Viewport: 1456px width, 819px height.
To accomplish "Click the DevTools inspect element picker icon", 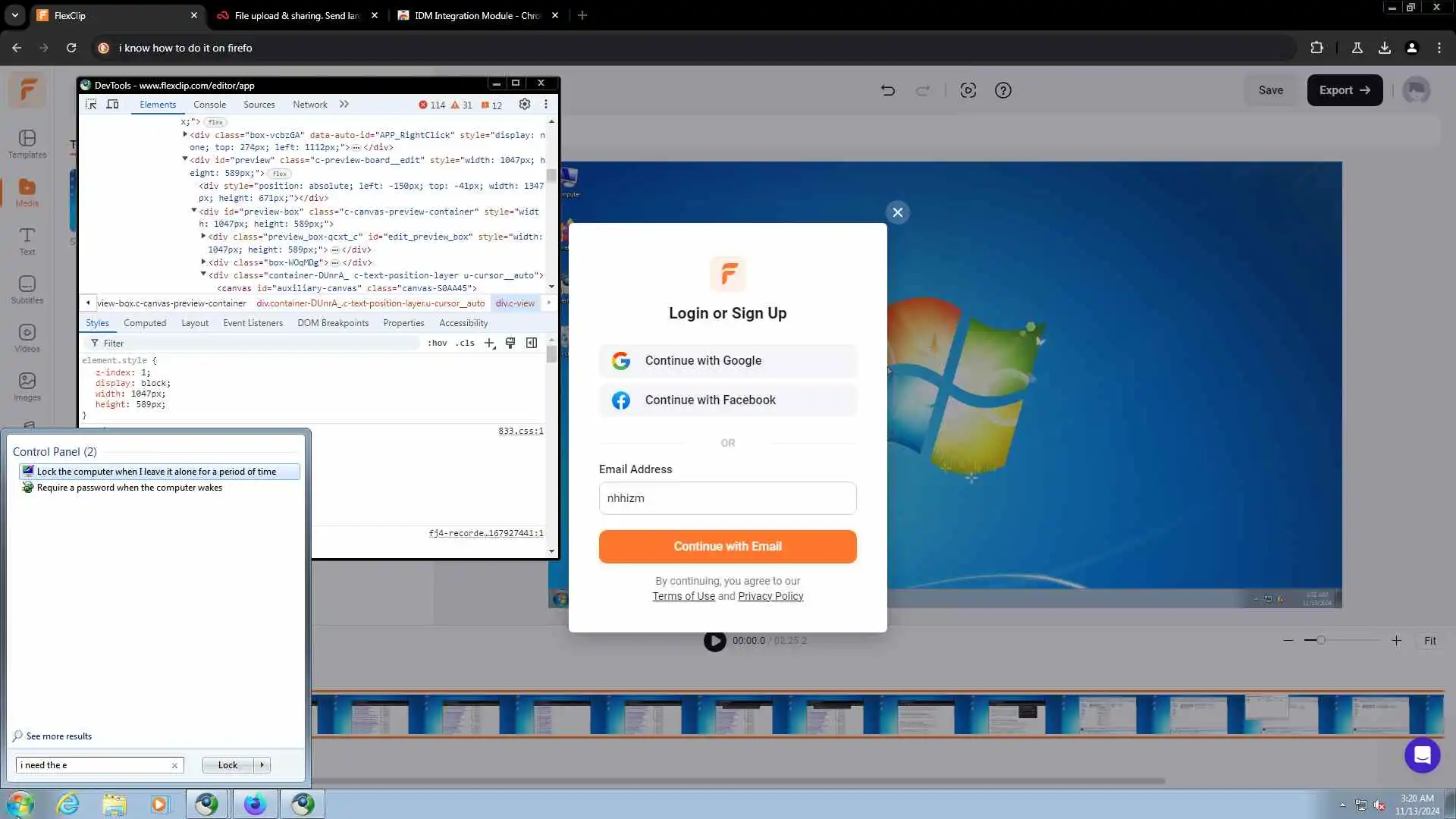I will [x=91, y=105].
